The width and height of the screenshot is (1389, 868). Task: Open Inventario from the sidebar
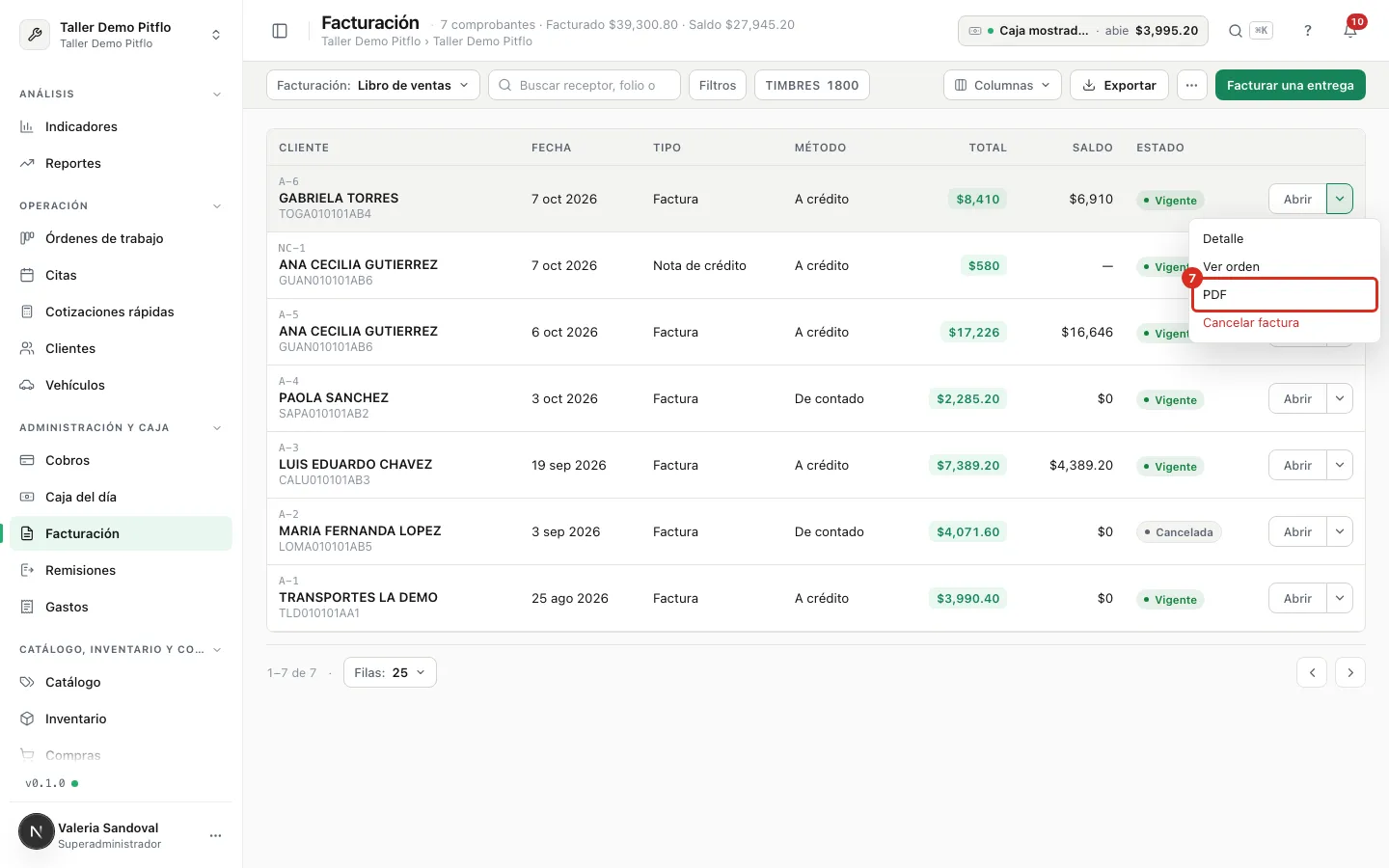click(x=121, y=719)
